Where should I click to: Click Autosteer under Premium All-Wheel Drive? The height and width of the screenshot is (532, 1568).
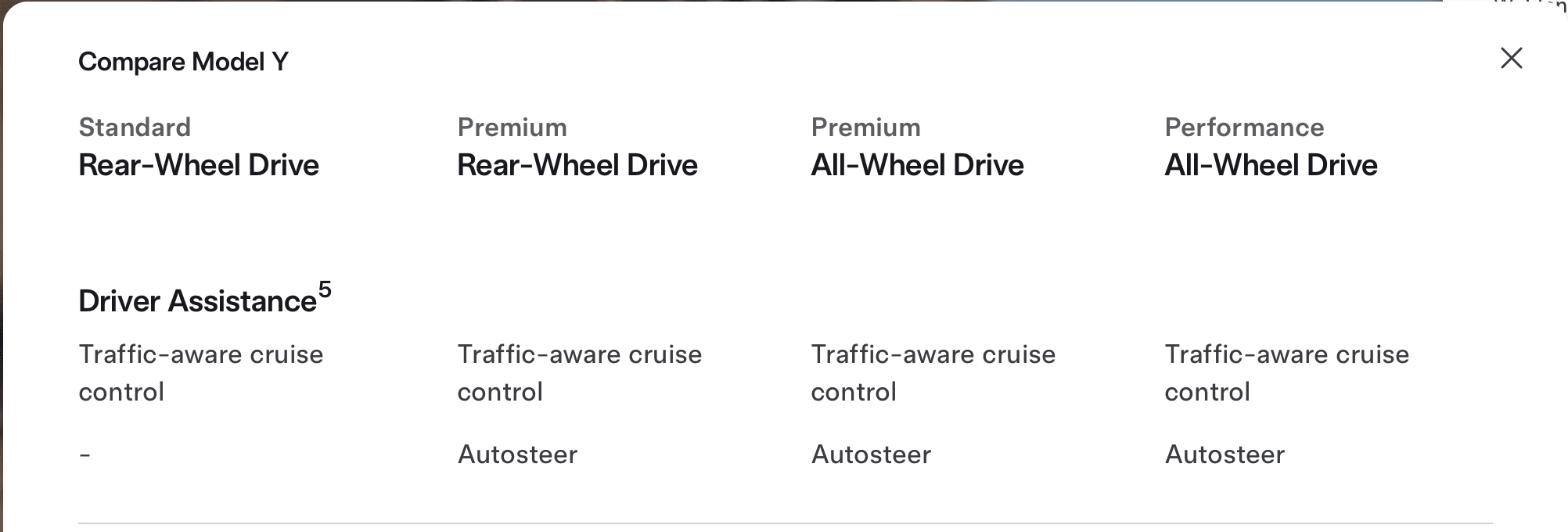pyautogui.click(x=871, y=455)
